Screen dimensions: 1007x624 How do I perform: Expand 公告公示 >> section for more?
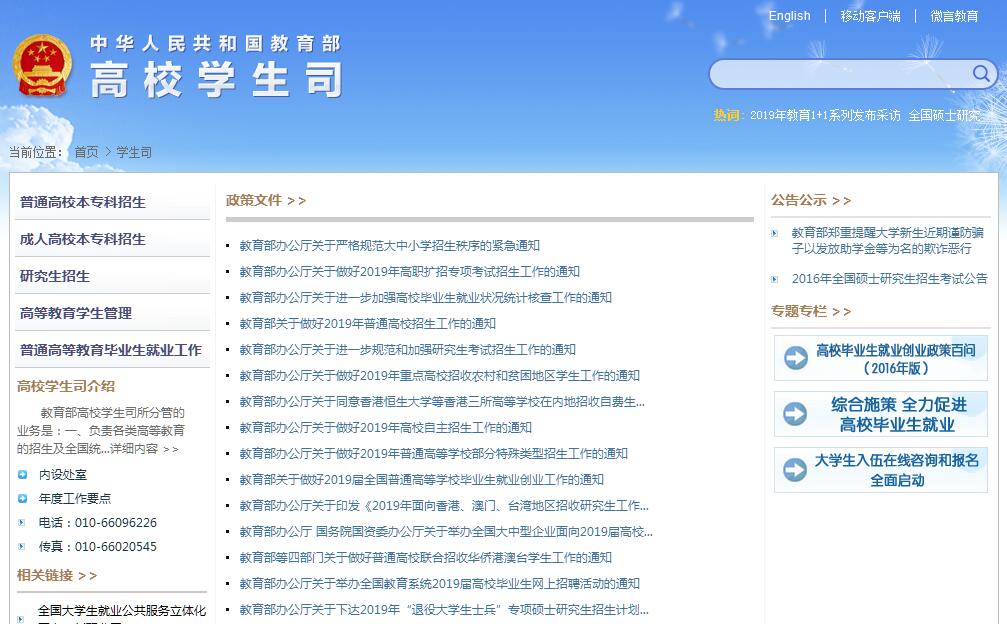[x=811, y=200]
